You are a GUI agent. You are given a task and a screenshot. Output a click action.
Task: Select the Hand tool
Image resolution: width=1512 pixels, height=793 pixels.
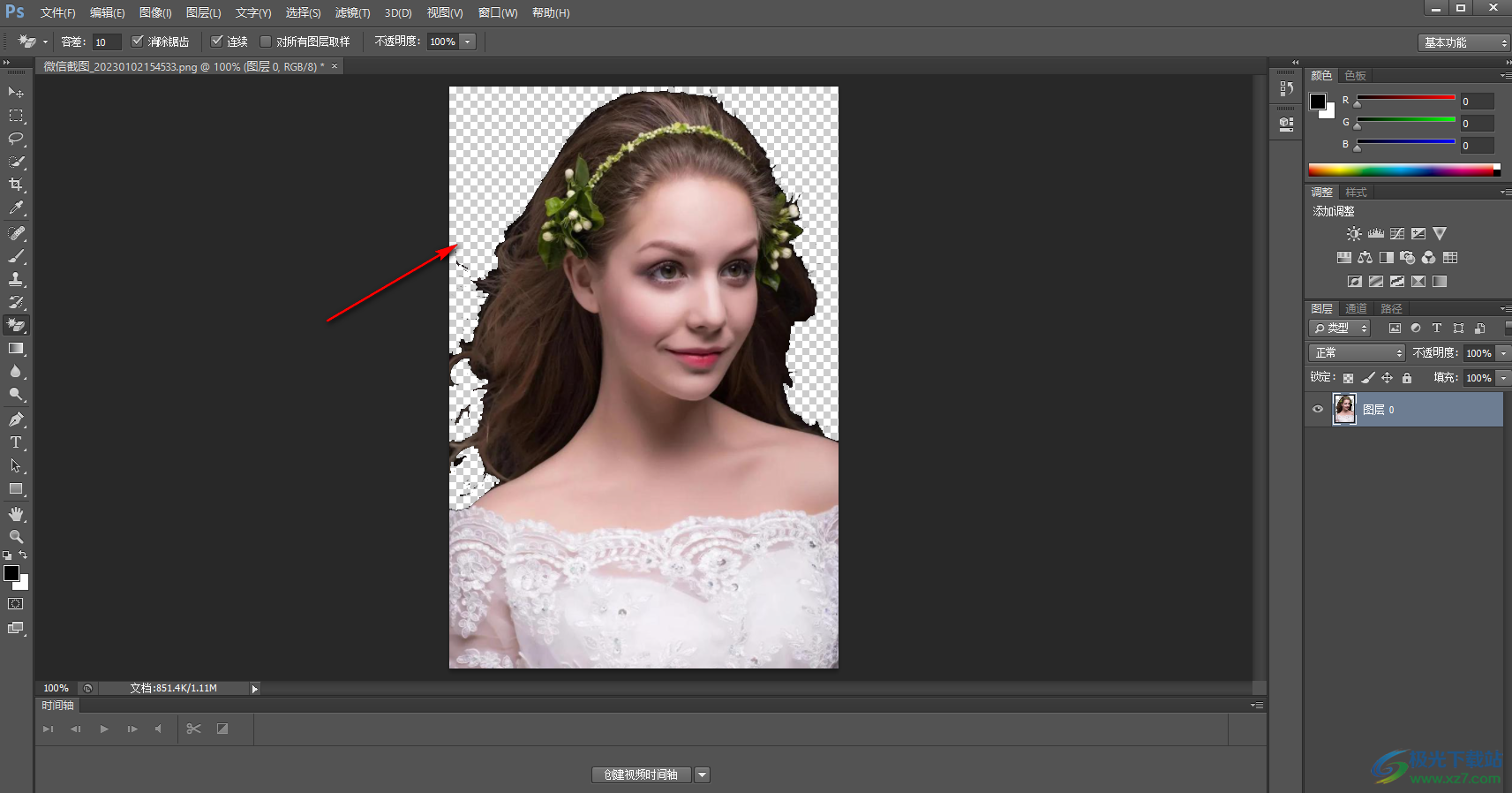(x=16, y=514)
